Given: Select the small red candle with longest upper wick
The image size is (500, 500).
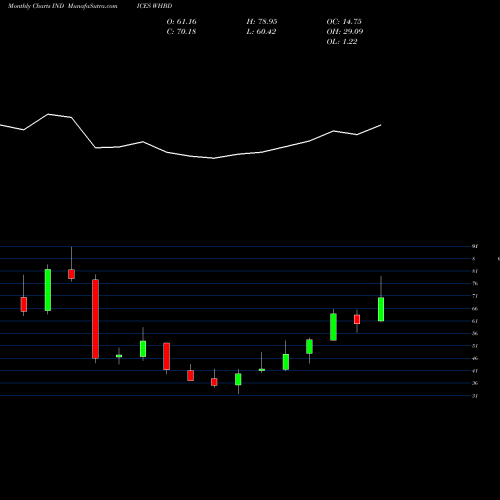Looking at the screenshot, I should (x=71, y=274).
